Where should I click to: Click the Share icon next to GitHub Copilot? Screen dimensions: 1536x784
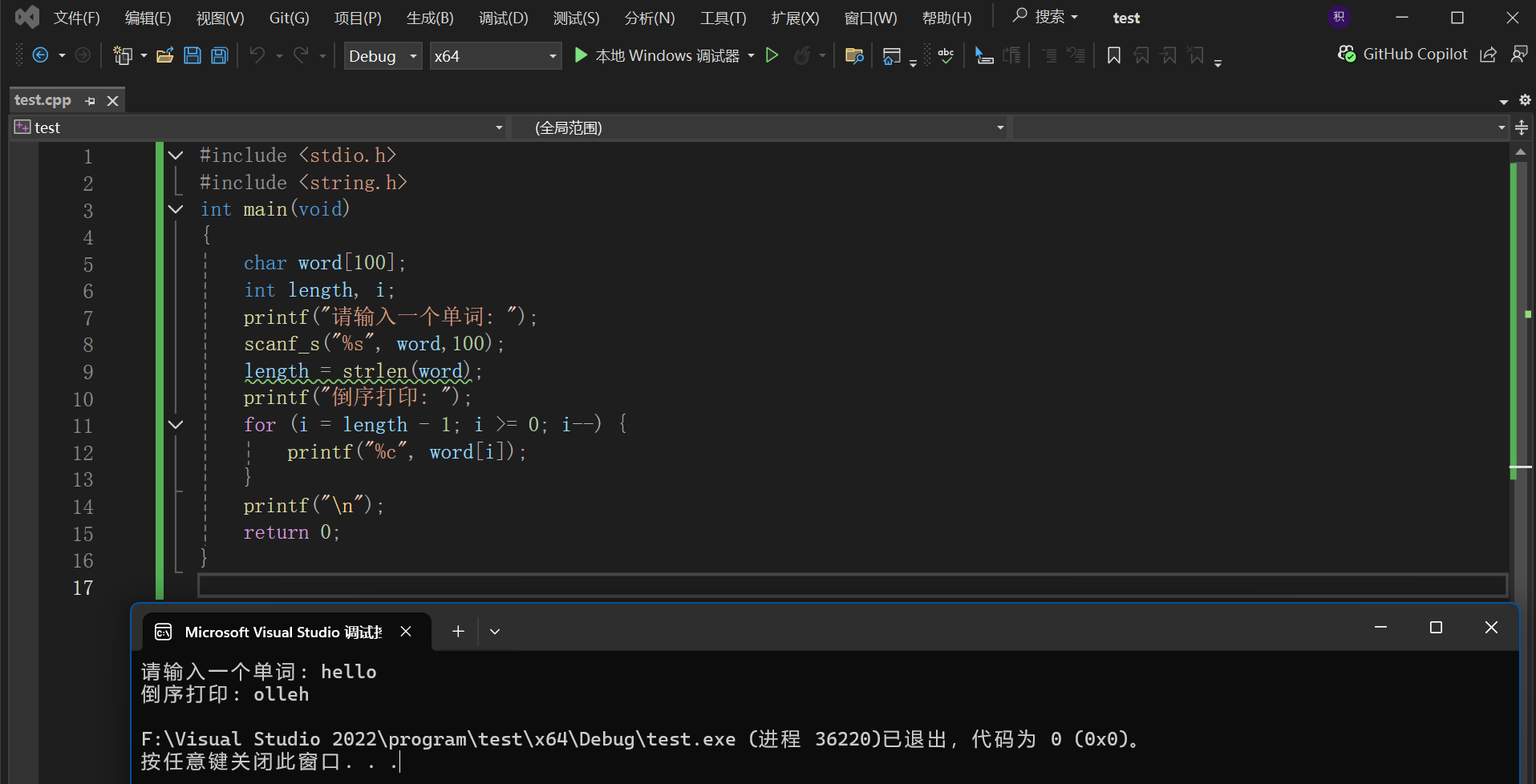1489,55
